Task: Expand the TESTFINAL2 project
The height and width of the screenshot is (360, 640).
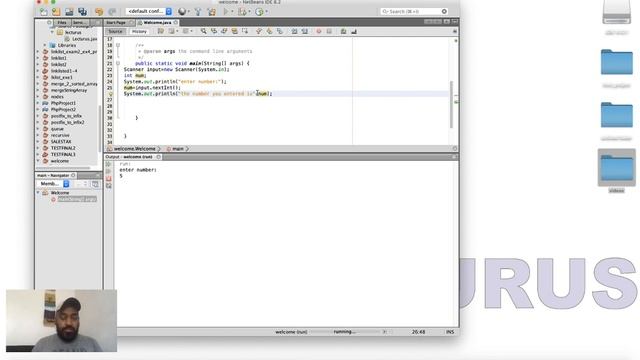Action: point(38,148)
